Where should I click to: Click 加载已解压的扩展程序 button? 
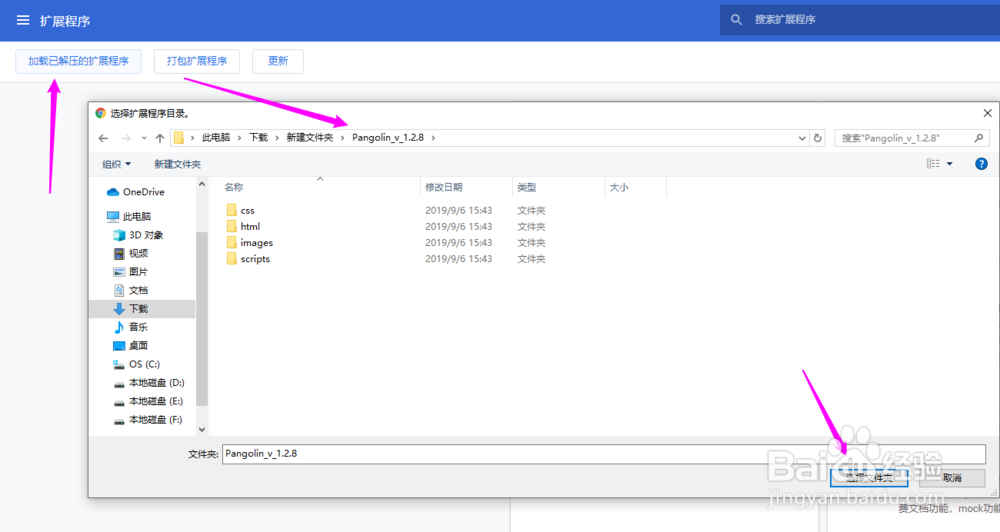point(78,61)
